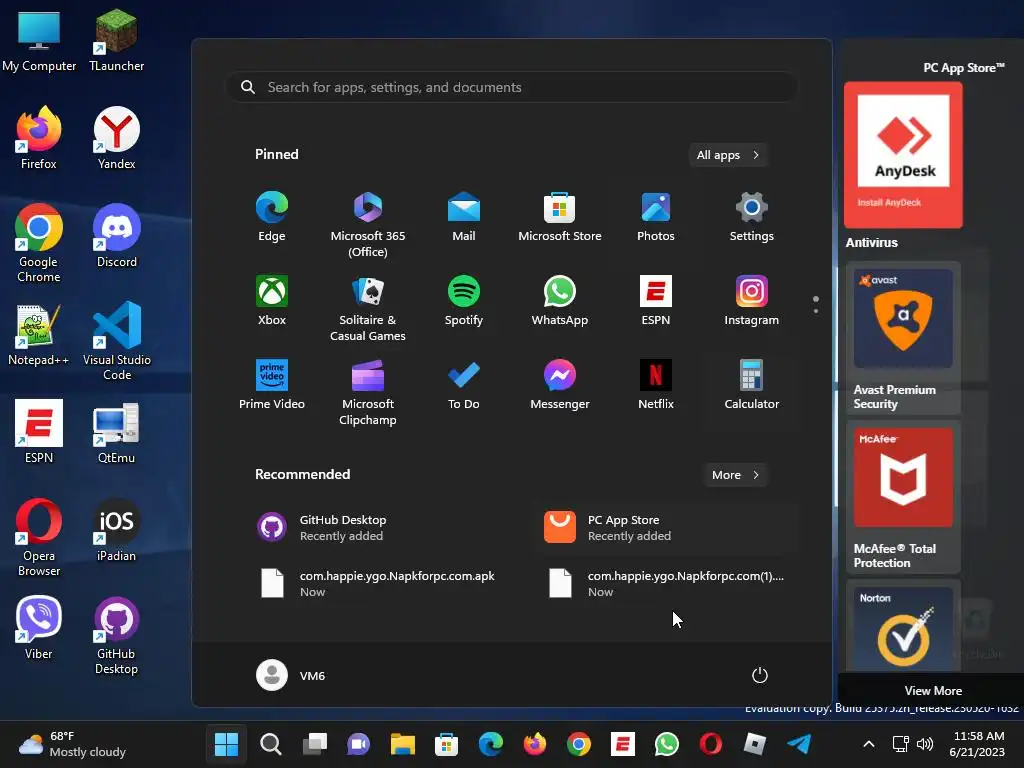
Task: Launch Microsoft 365 (Office) pinned app
Action: click(x=368, y=225)
